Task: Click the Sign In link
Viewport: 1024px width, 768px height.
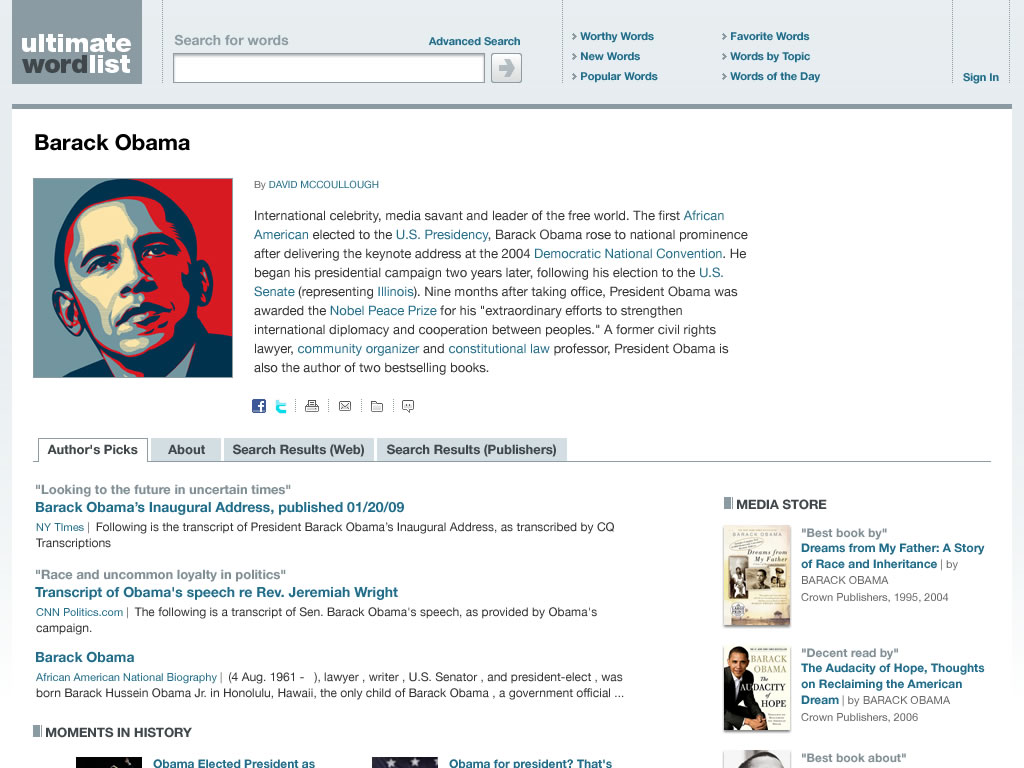Action: pyautogui.click(x=980, y=77)
